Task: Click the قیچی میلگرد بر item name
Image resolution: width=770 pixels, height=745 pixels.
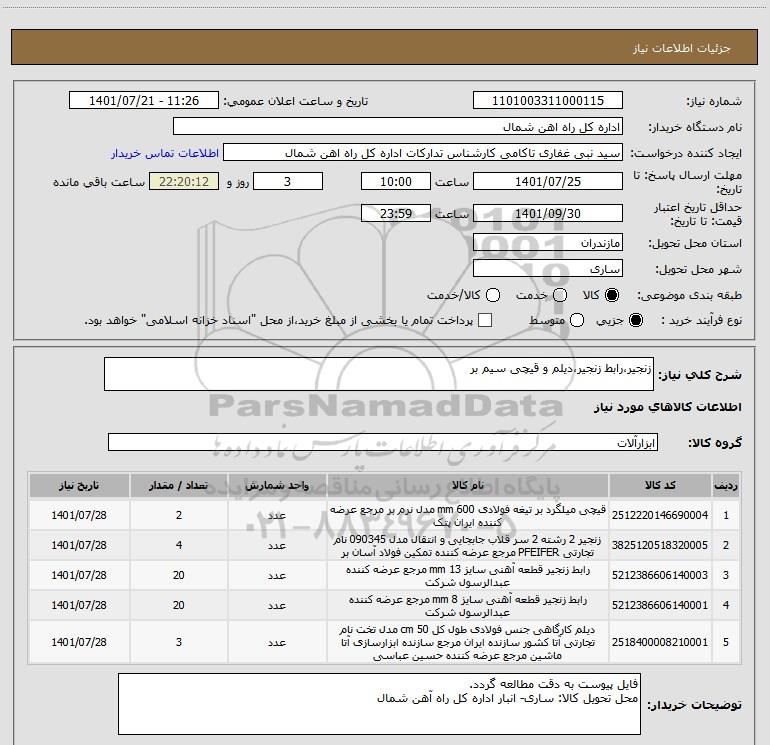Action: click(468, 516)
